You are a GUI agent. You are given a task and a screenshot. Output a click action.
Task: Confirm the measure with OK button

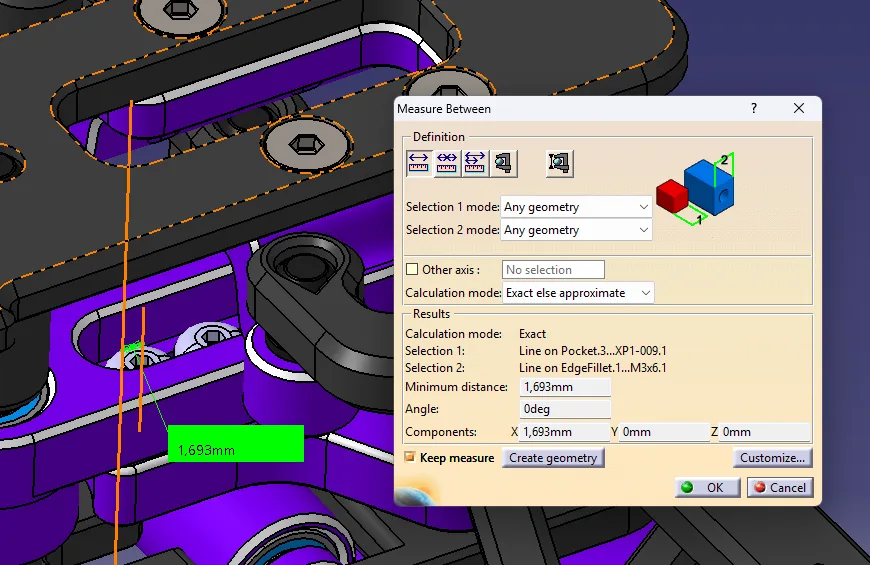click(x=707, y=487)
